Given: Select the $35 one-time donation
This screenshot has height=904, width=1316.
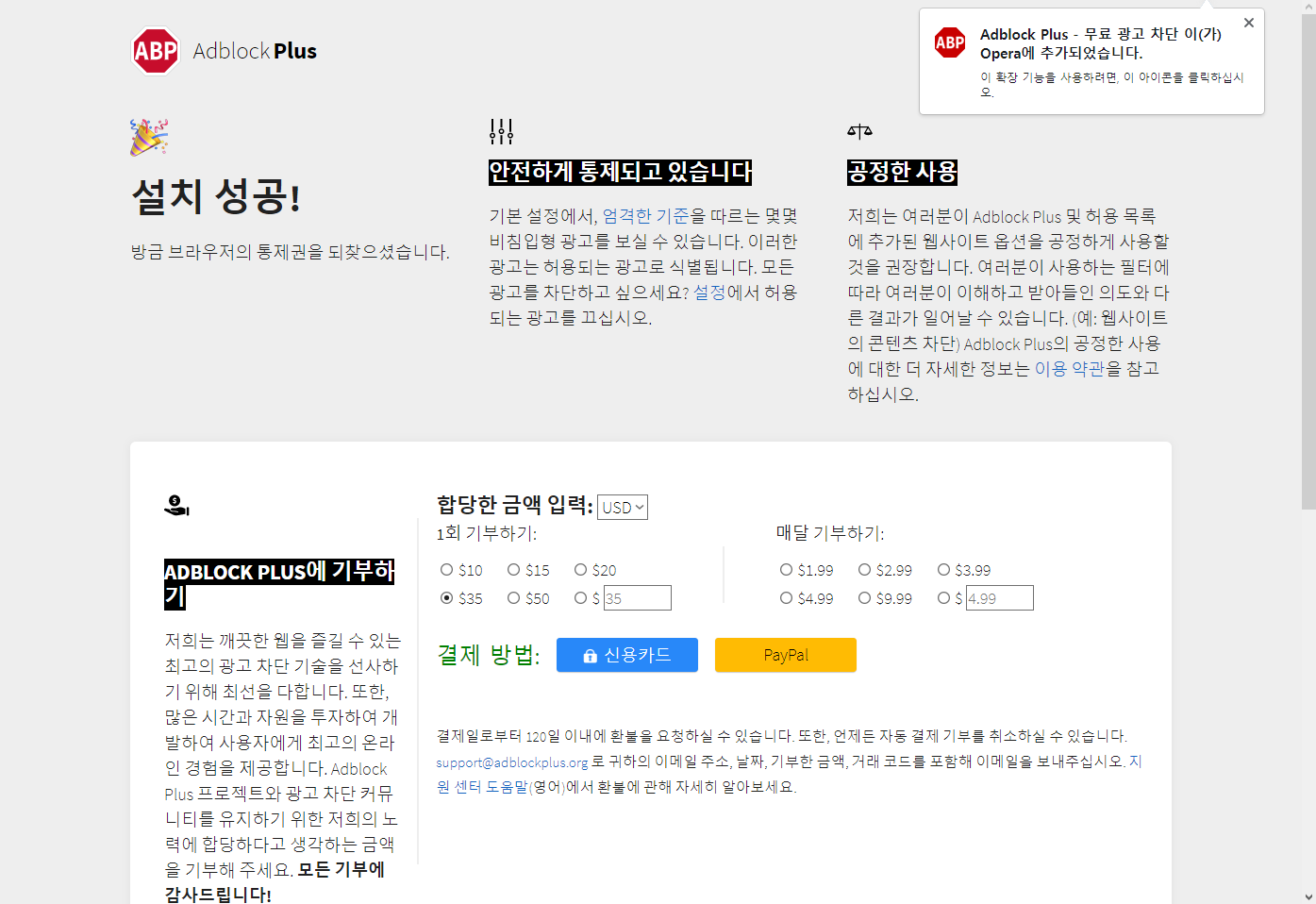Looking at the screenshot, I should coord(446,597).
